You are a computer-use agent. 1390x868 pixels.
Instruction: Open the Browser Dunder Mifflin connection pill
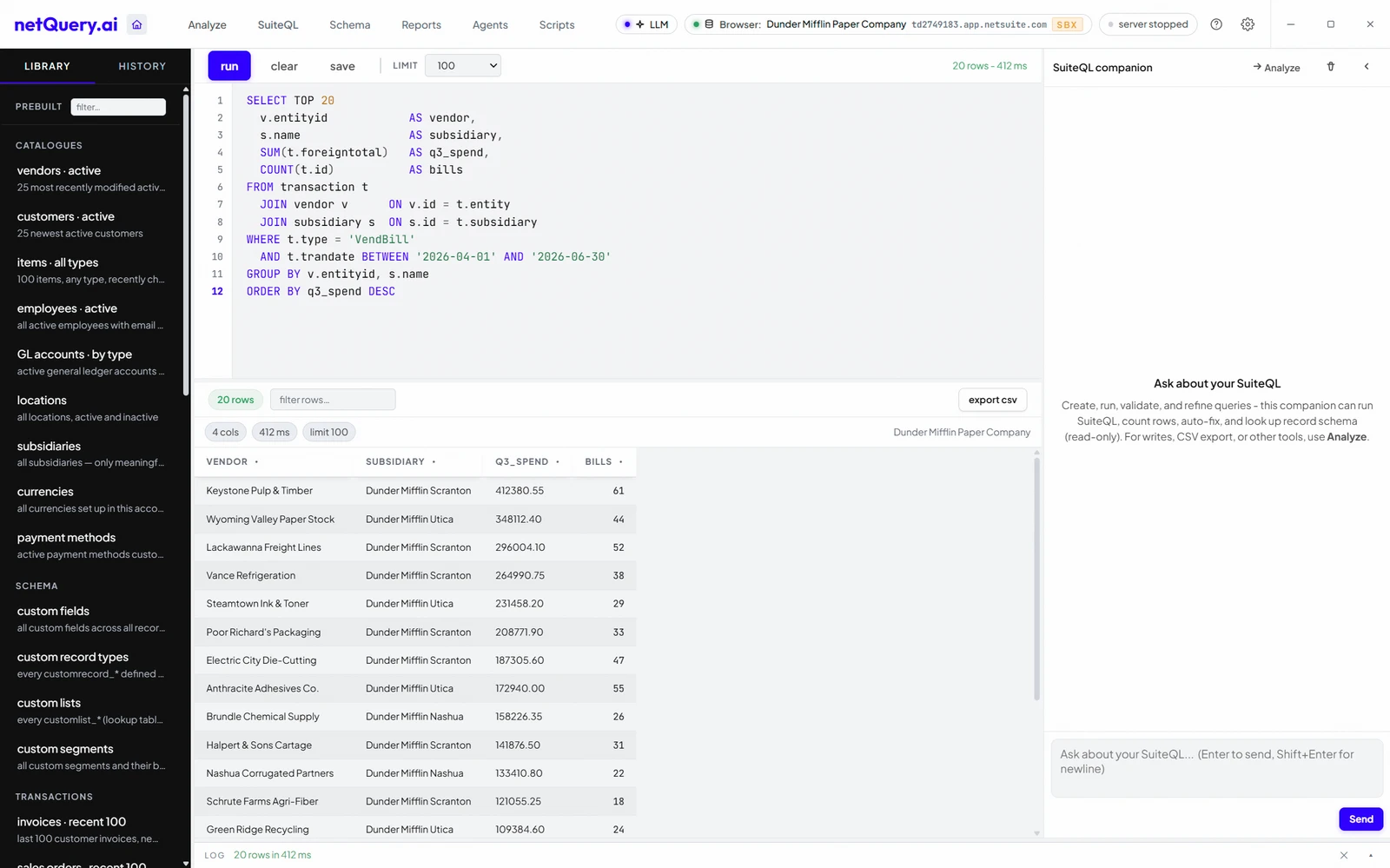click(x=888, y=24)
